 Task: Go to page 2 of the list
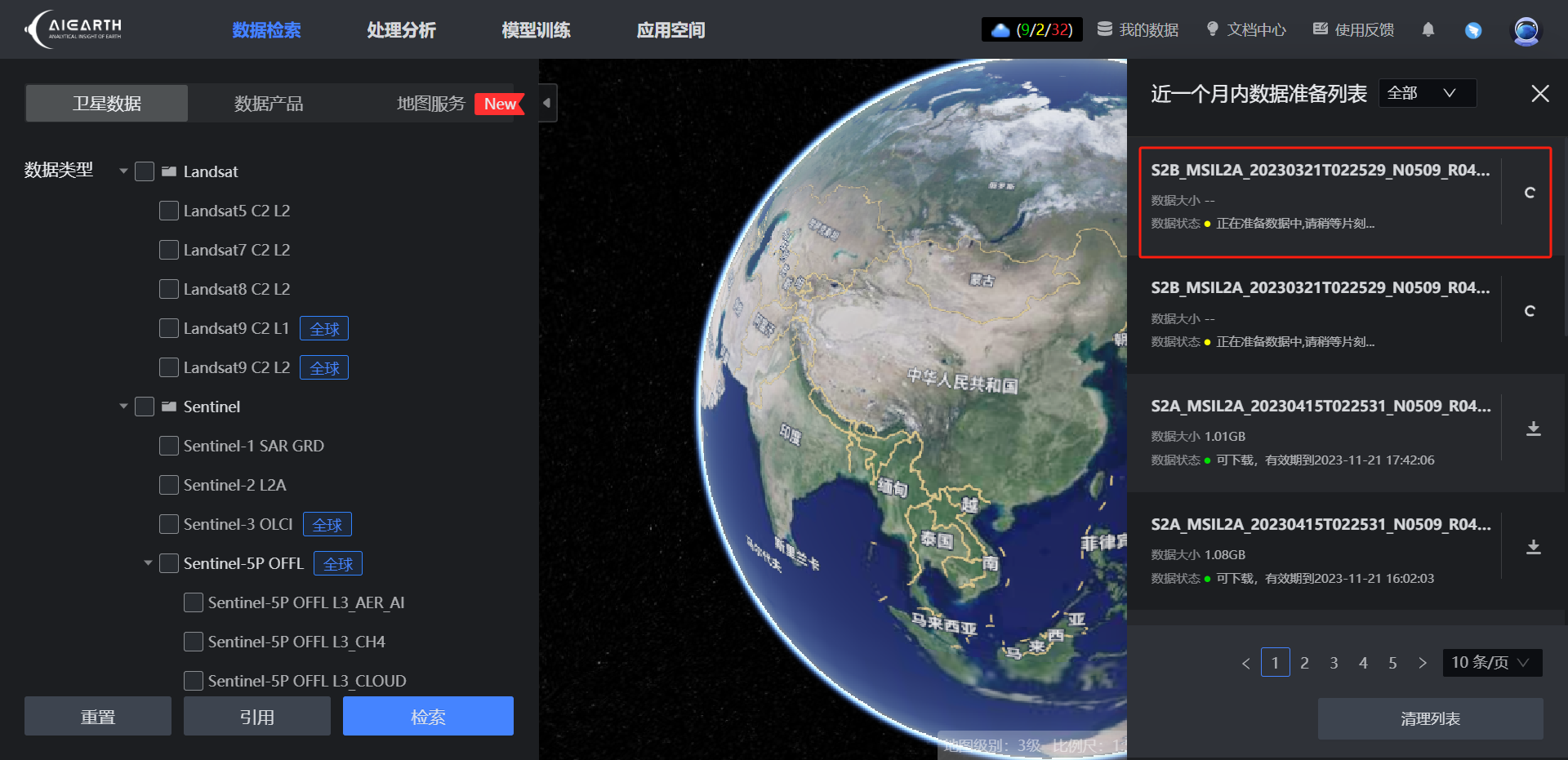(1304, 663)
